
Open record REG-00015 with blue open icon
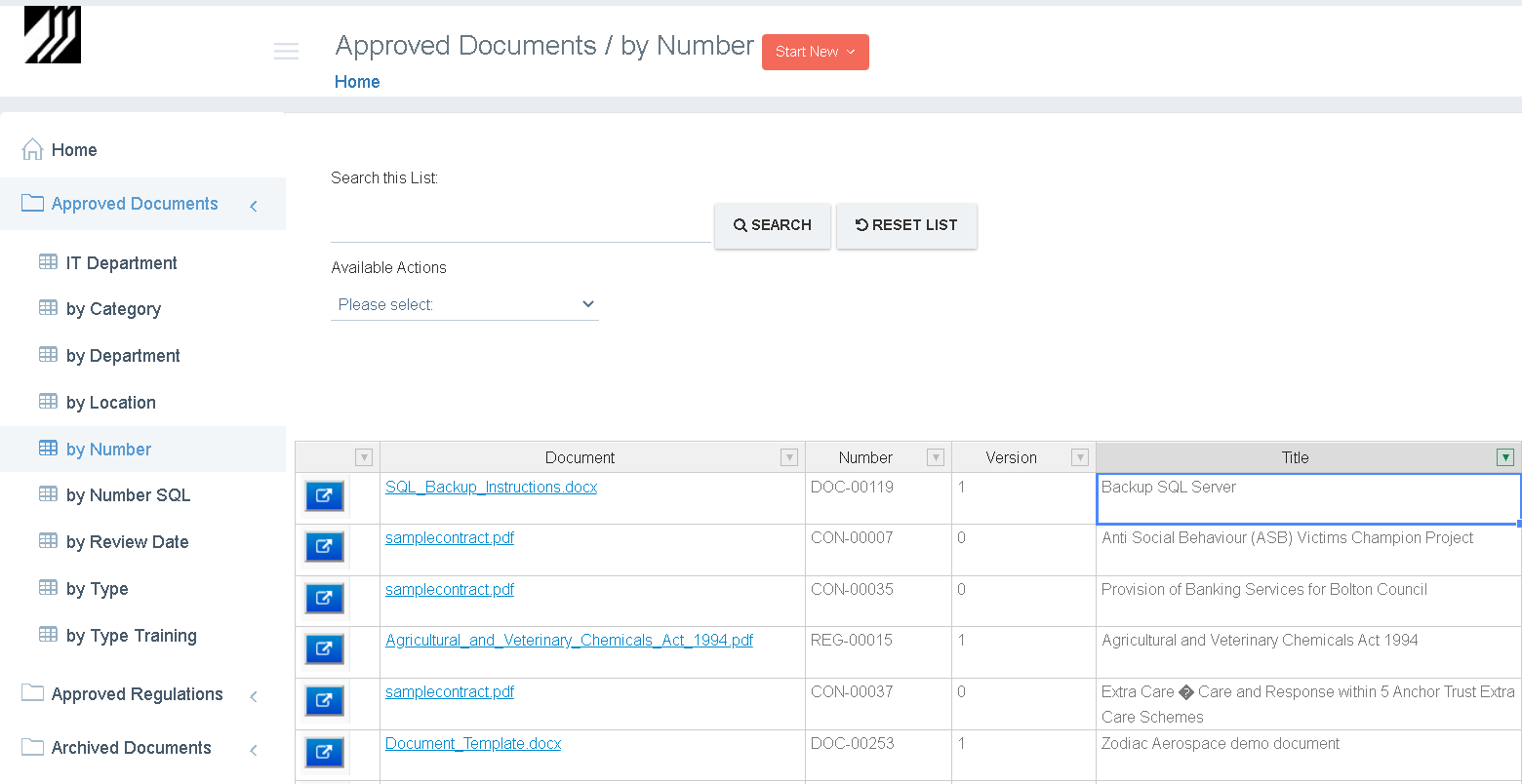[x=324, y=649]
